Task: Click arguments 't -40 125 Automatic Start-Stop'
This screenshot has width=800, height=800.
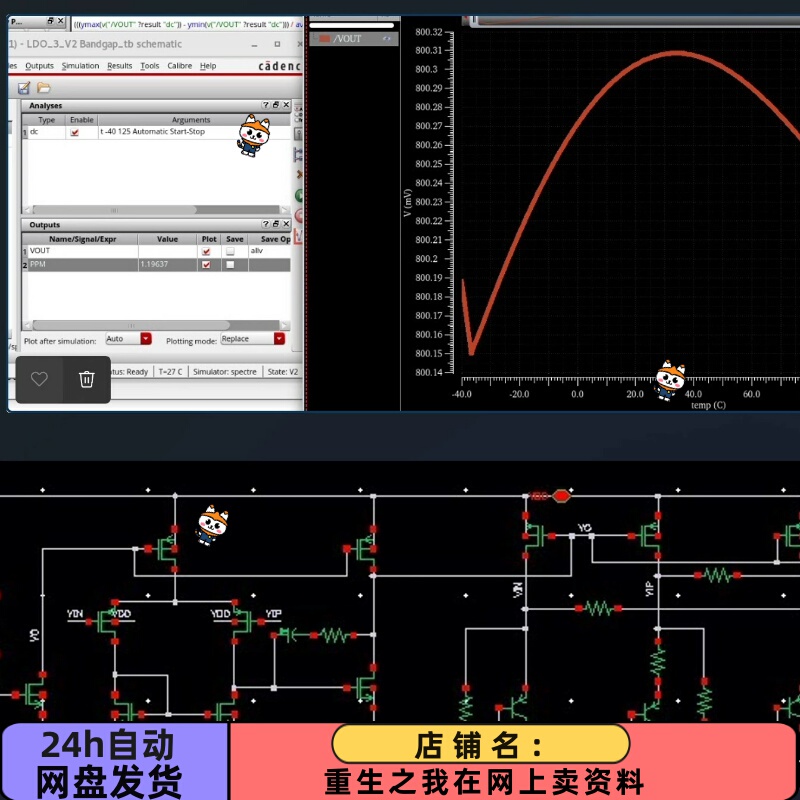Action: click(x=152, y=132)
